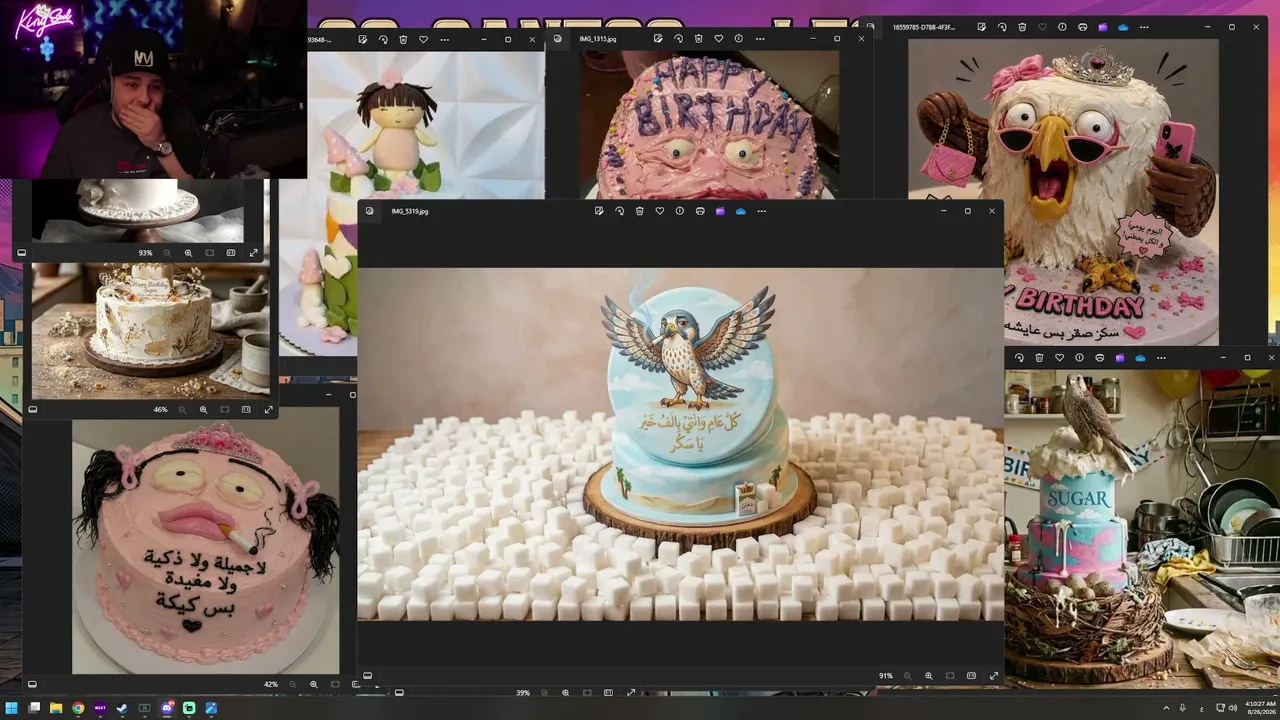Open the See more menu in IMG_5319.jpg window

(762, 211)
